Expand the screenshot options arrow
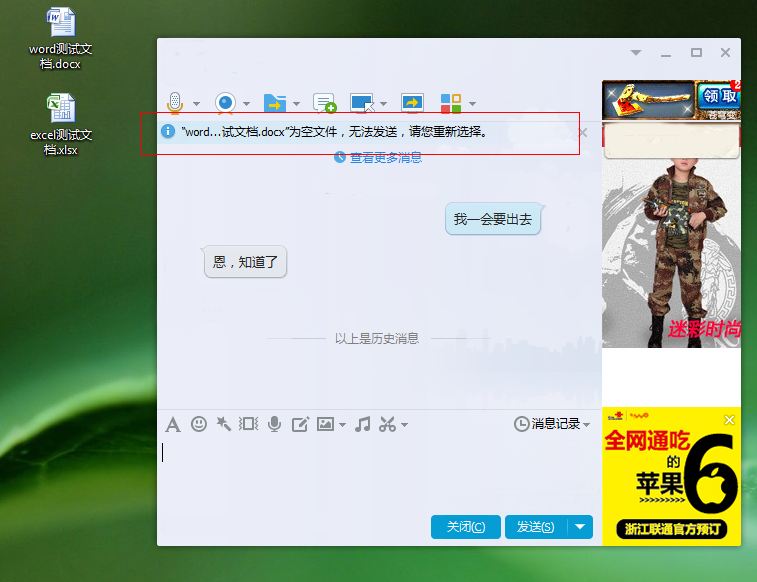This screenshot has width=757, height=582. 405,425
